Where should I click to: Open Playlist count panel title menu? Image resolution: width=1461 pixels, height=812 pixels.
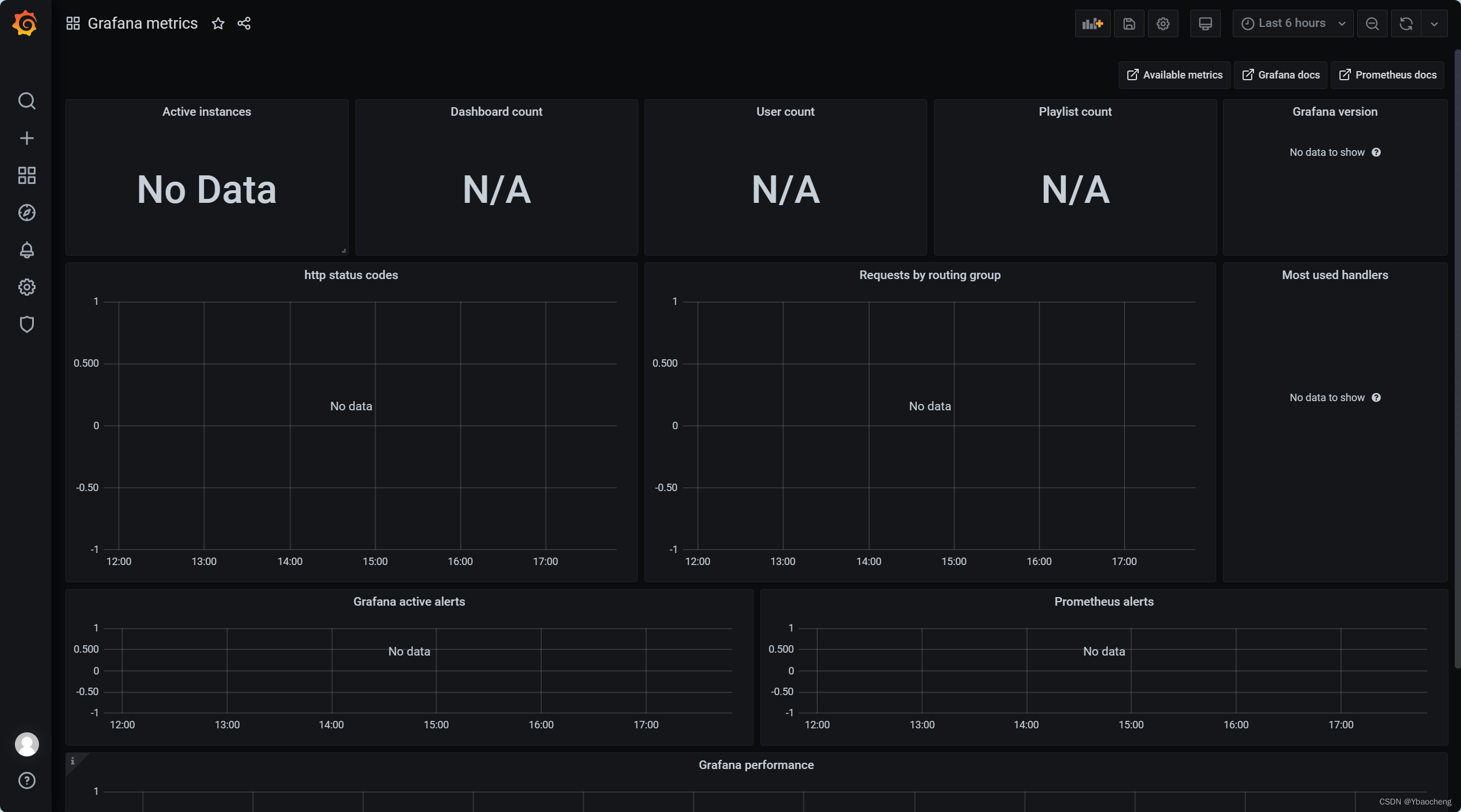tap(1075, 112)
